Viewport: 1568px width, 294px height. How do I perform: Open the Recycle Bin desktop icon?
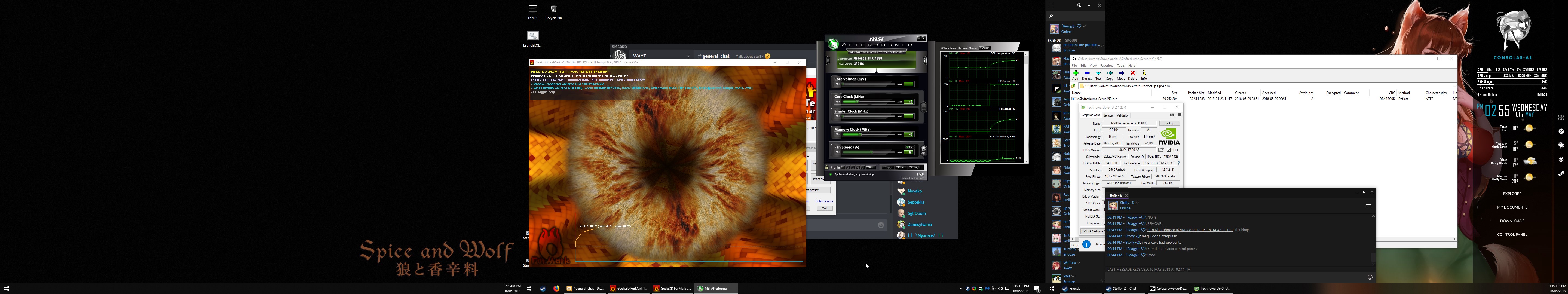click(x=553, y=12)
